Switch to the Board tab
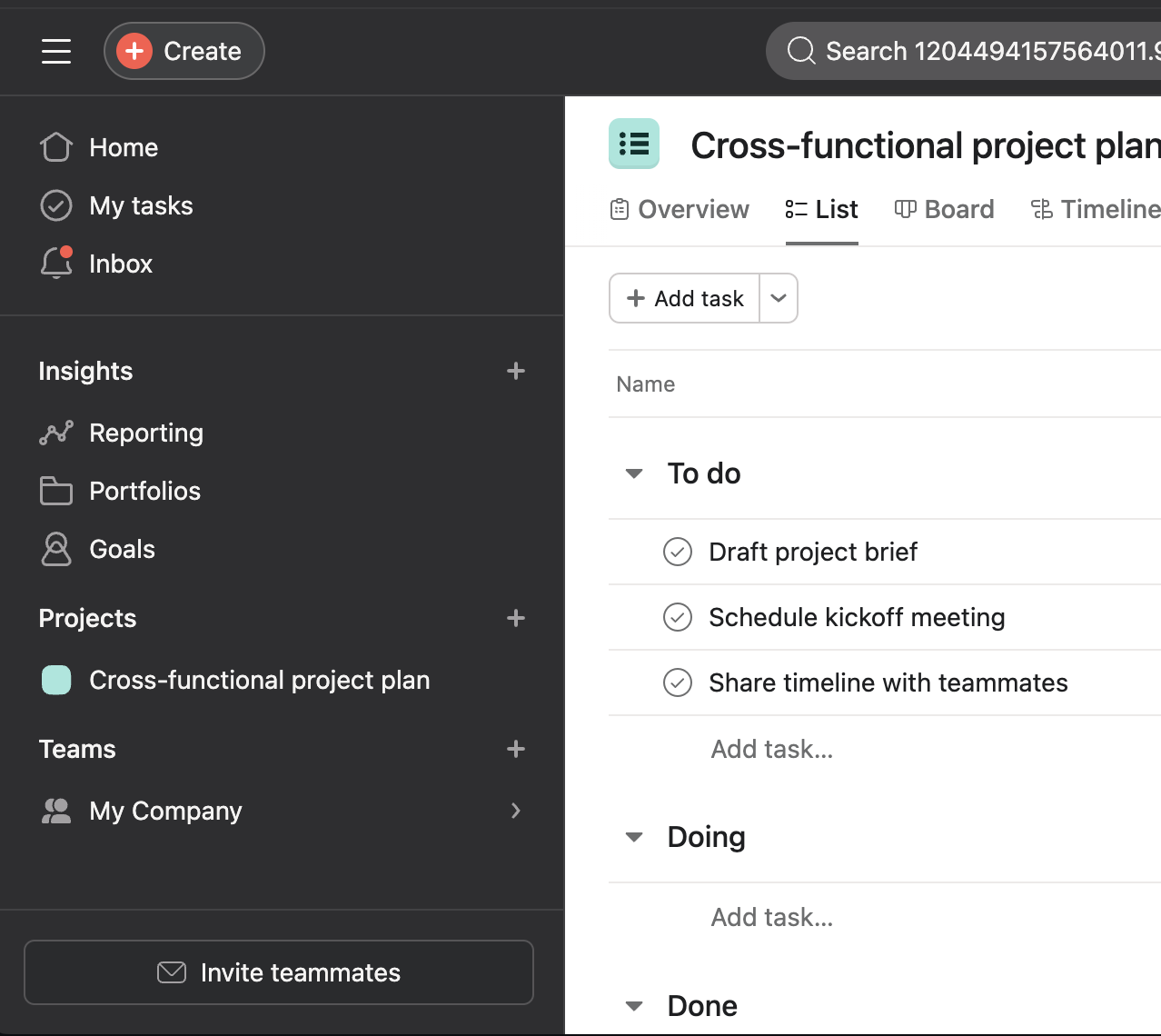The width and height of the screenshot is (1161, 1036). click(x=945, y=210)
